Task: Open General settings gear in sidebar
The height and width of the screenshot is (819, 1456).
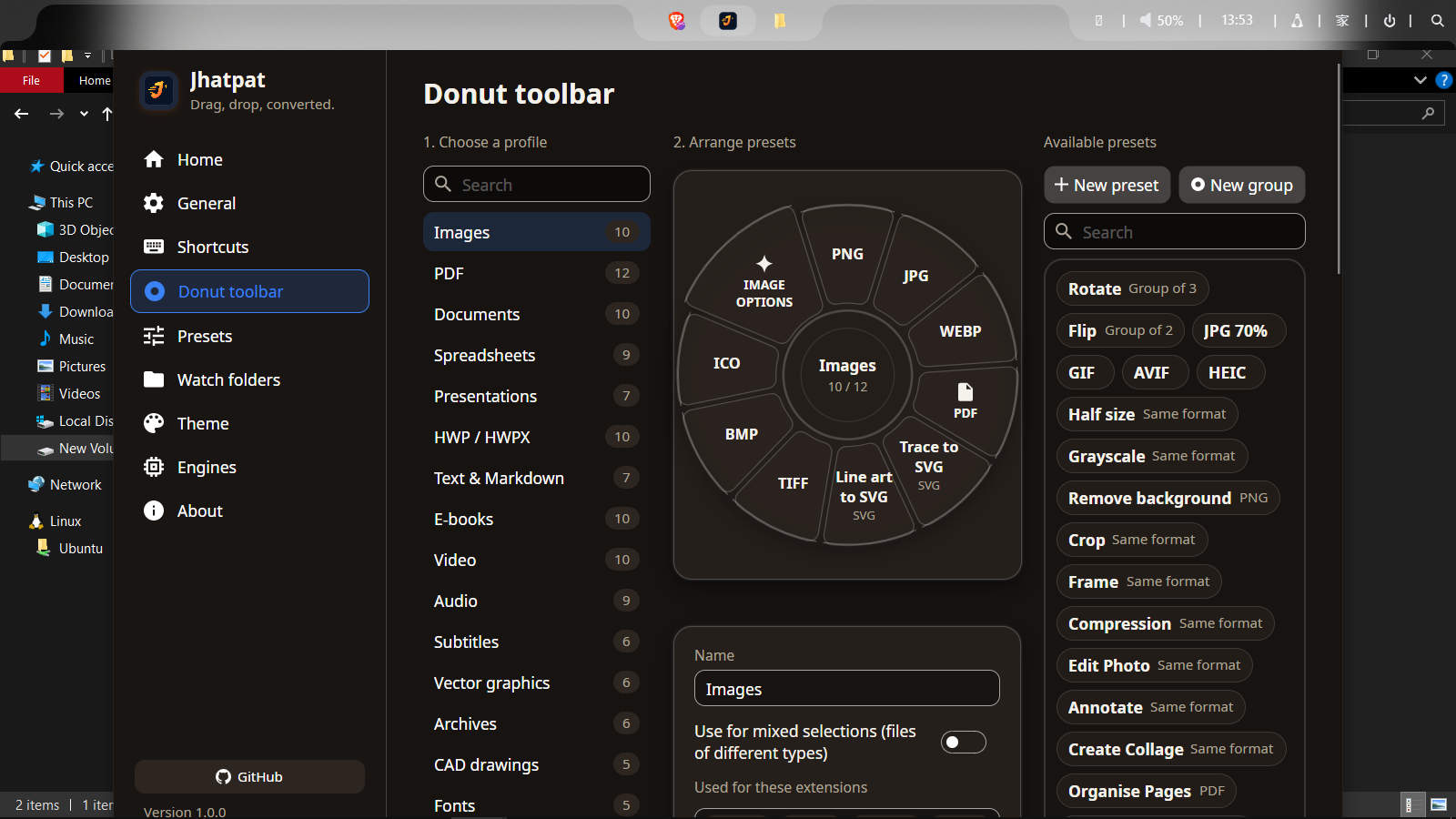Action: click(x=249, y=203)
